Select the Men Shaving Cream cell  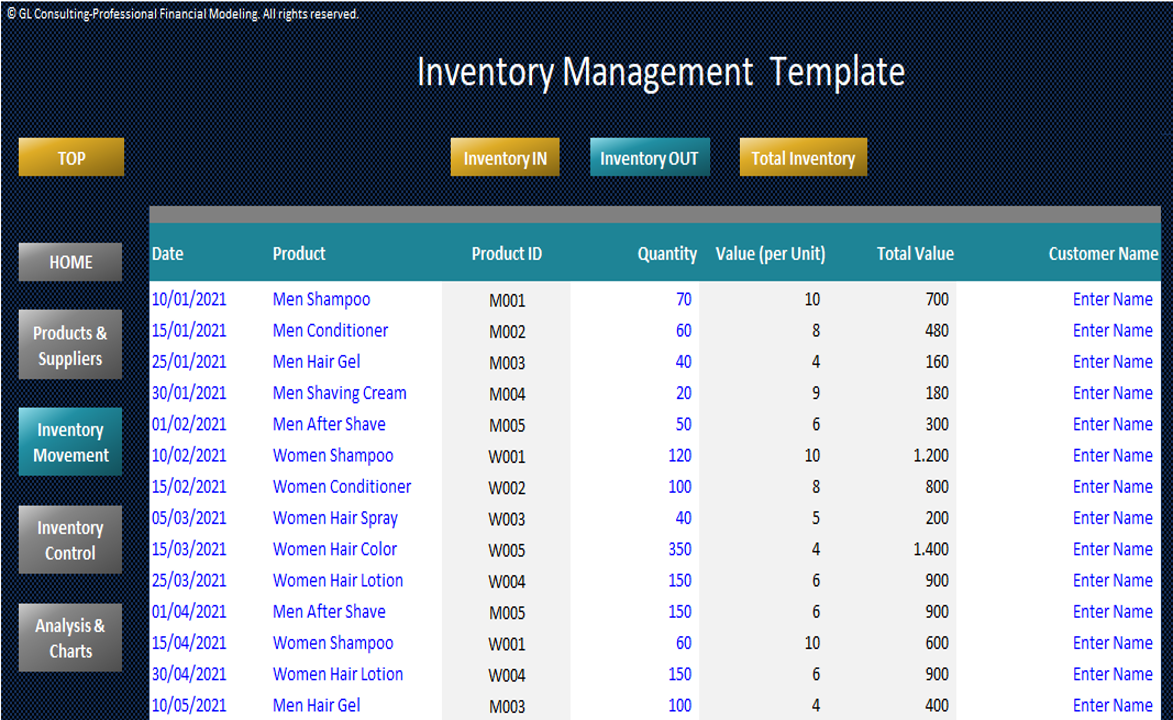tap(340, 393)
